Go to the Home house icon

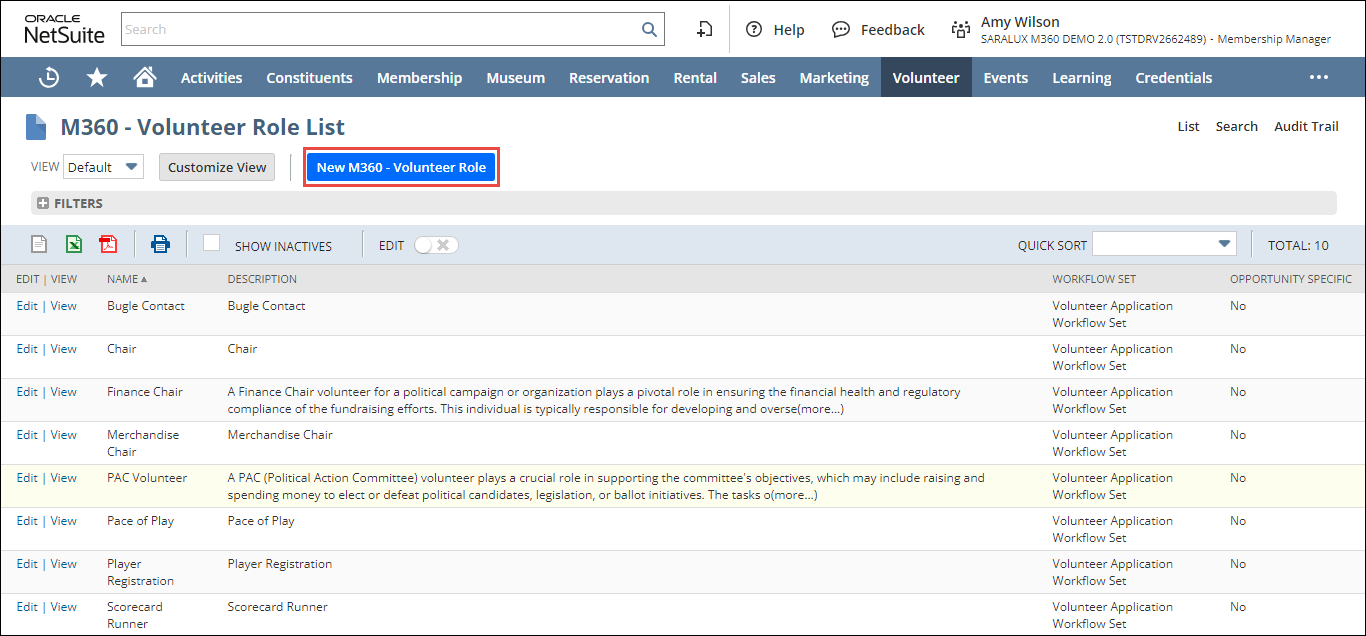[145, 78]
